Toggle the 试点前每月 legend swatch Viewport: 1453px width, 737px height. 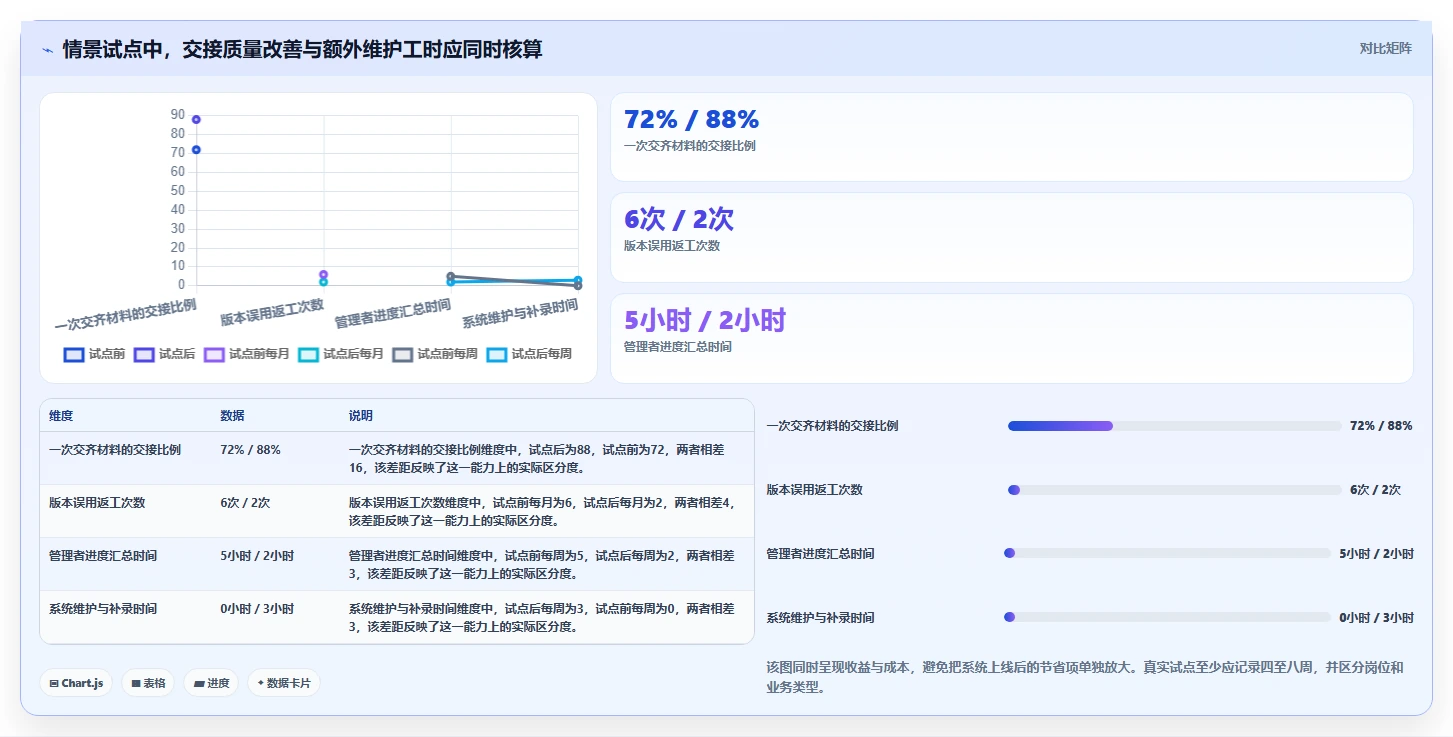click(x=214, y=354)
